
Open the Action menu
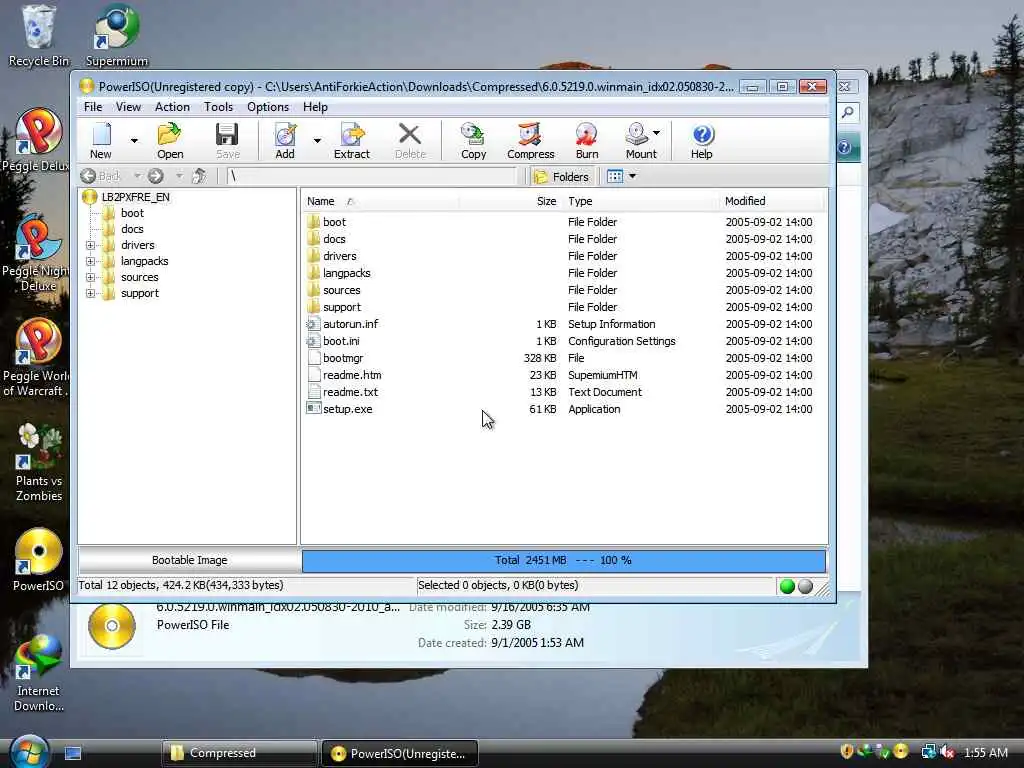pyautogui.click(x=172, y=106)
